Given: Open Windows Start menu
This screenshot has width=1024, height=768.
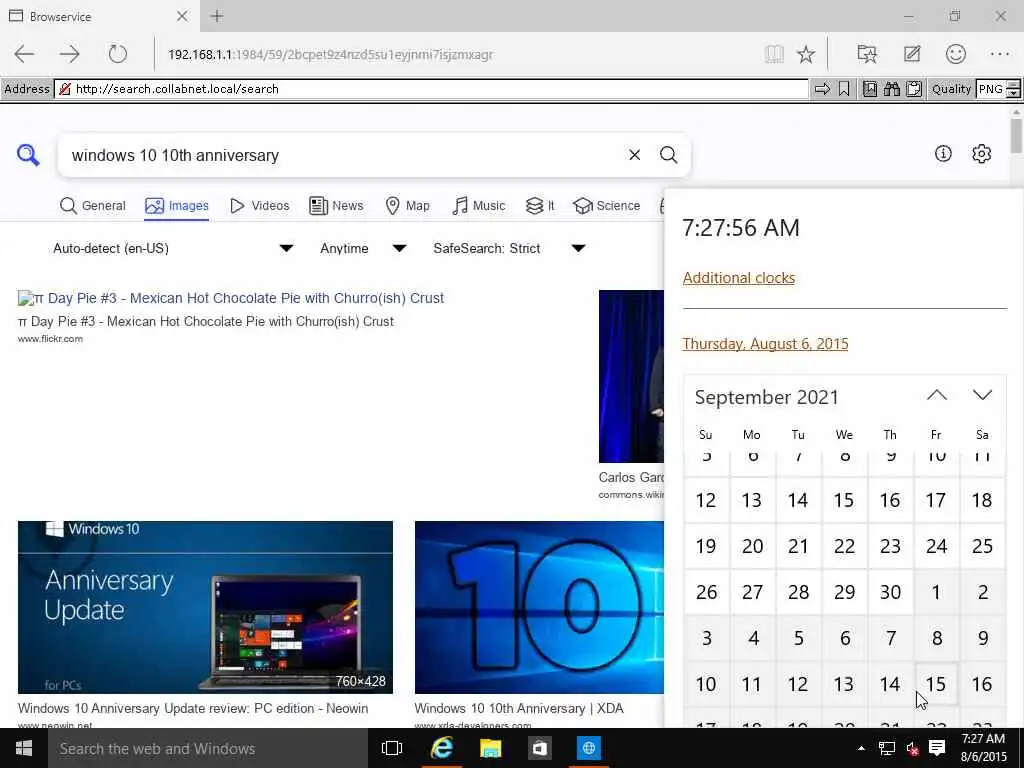Looking at the screenshot, I should click(x=24, y=748).
